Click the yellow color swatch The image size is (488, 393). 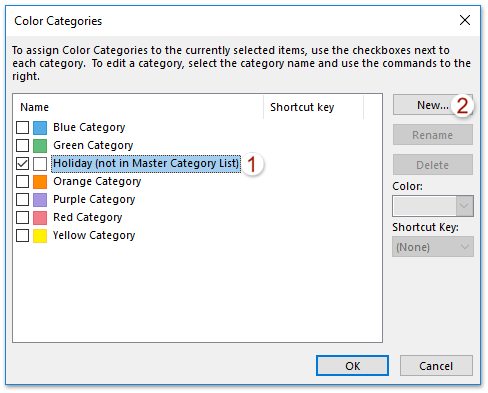(x=40, y=235)
